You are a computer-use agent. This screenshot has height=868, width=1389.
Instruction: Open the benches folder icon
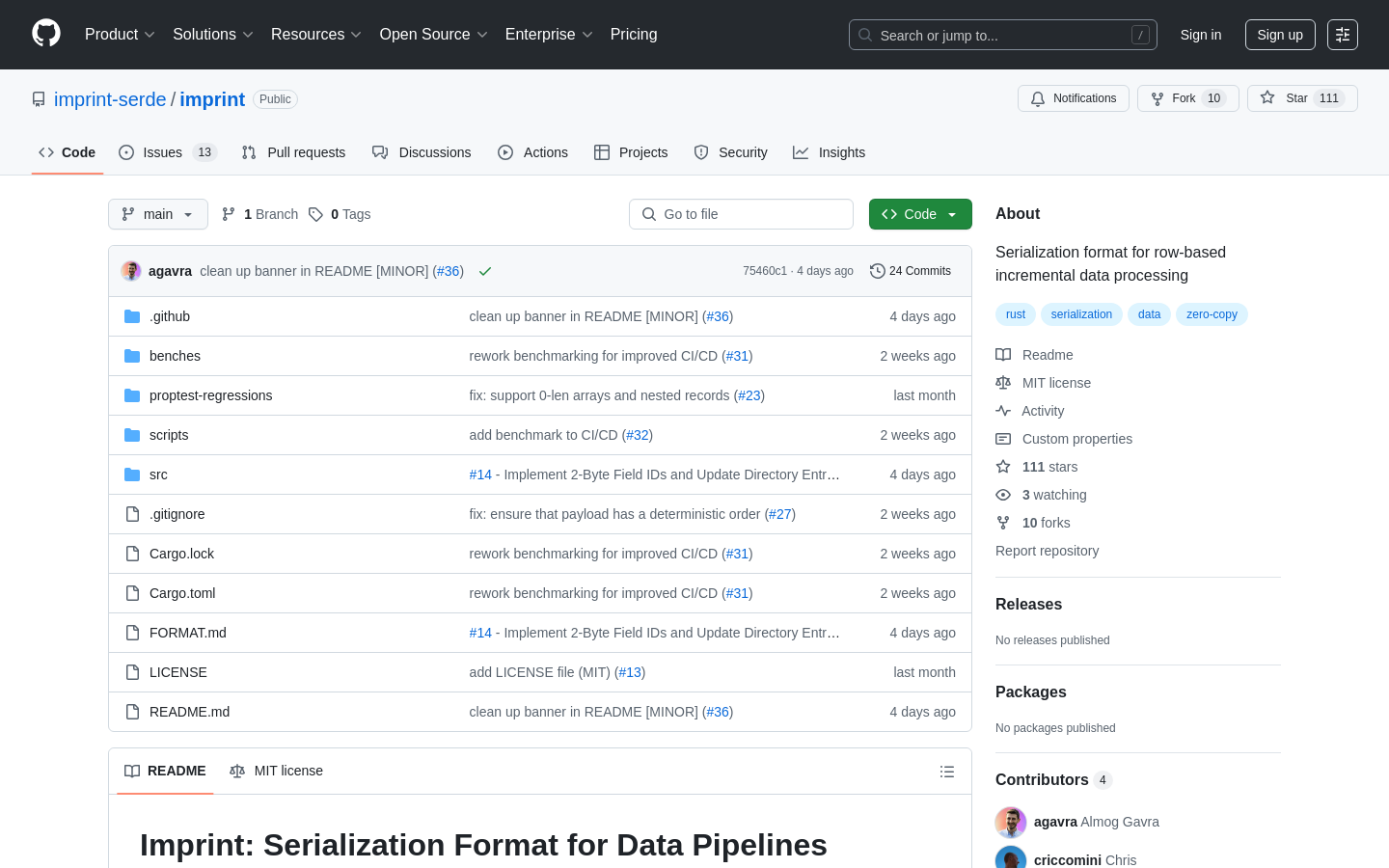tap(132, 356)
